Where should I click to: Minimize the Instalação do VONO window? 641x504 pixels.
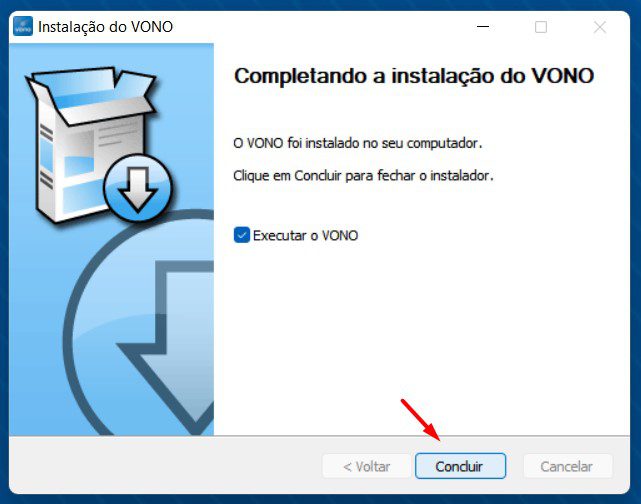coord(483,27)
